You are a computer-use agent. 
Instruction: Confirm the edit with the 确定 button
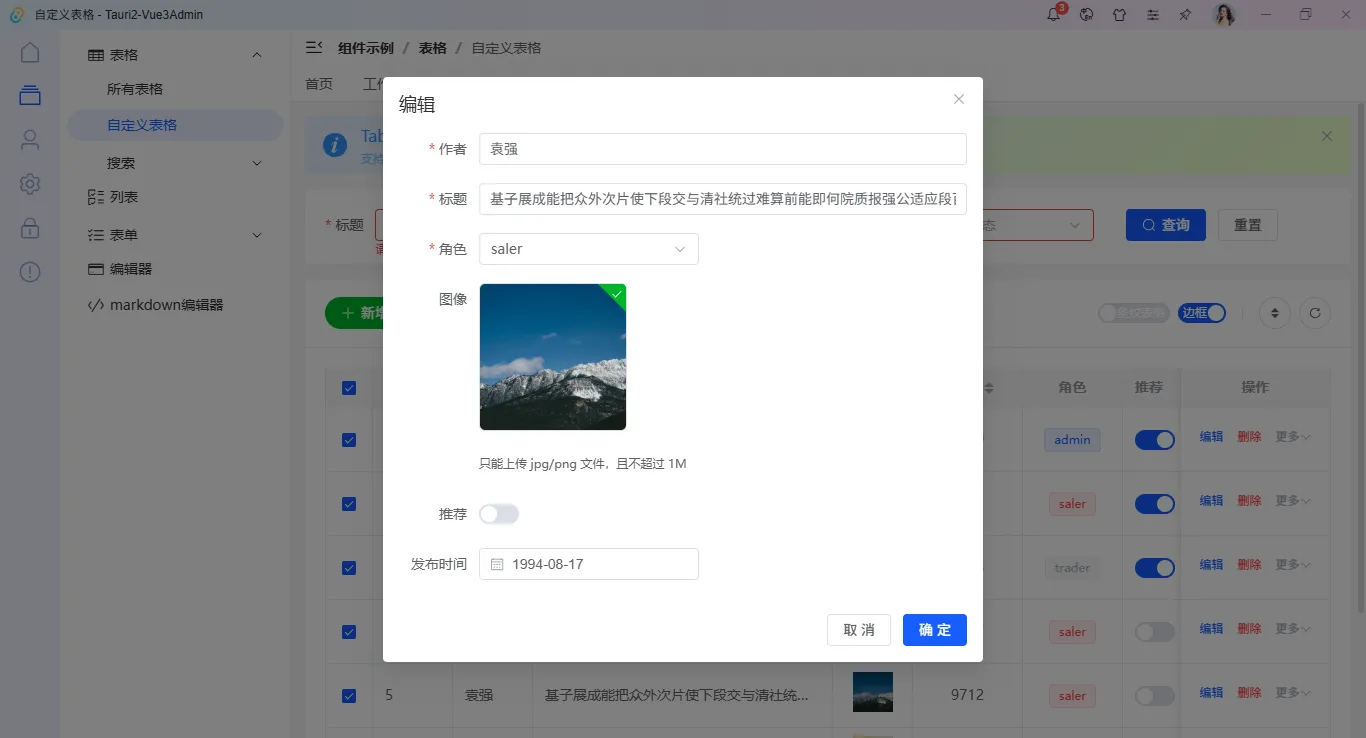click(x=934, y=630)
